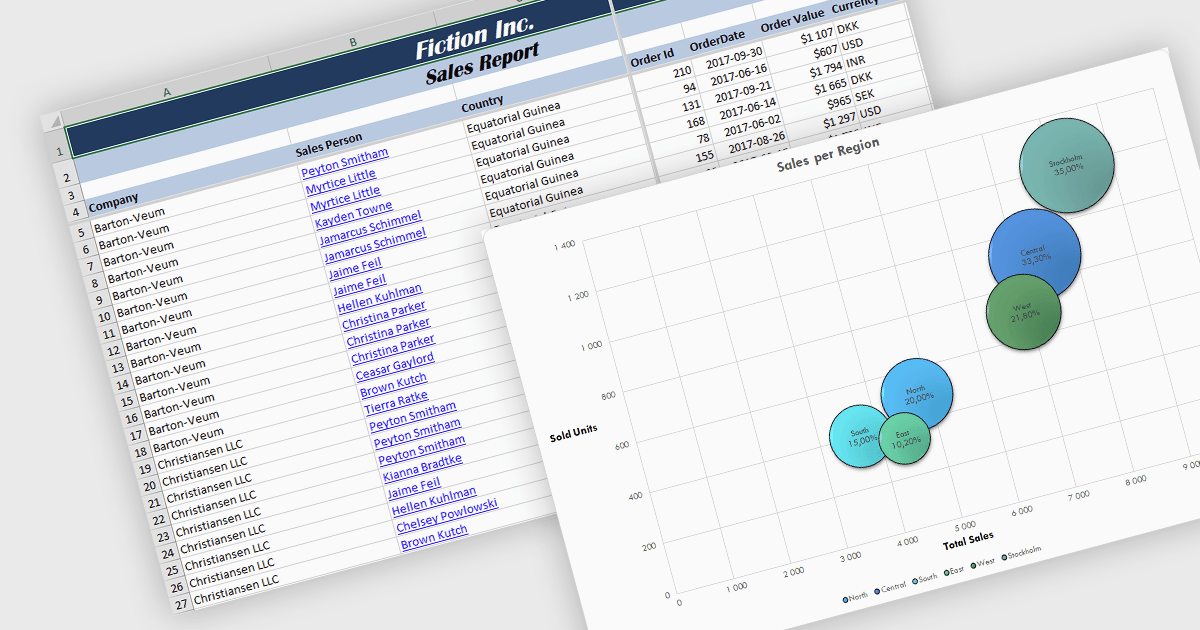Click the Central legend entry
The image size is (1200, 630).
(x=889, y=589)
